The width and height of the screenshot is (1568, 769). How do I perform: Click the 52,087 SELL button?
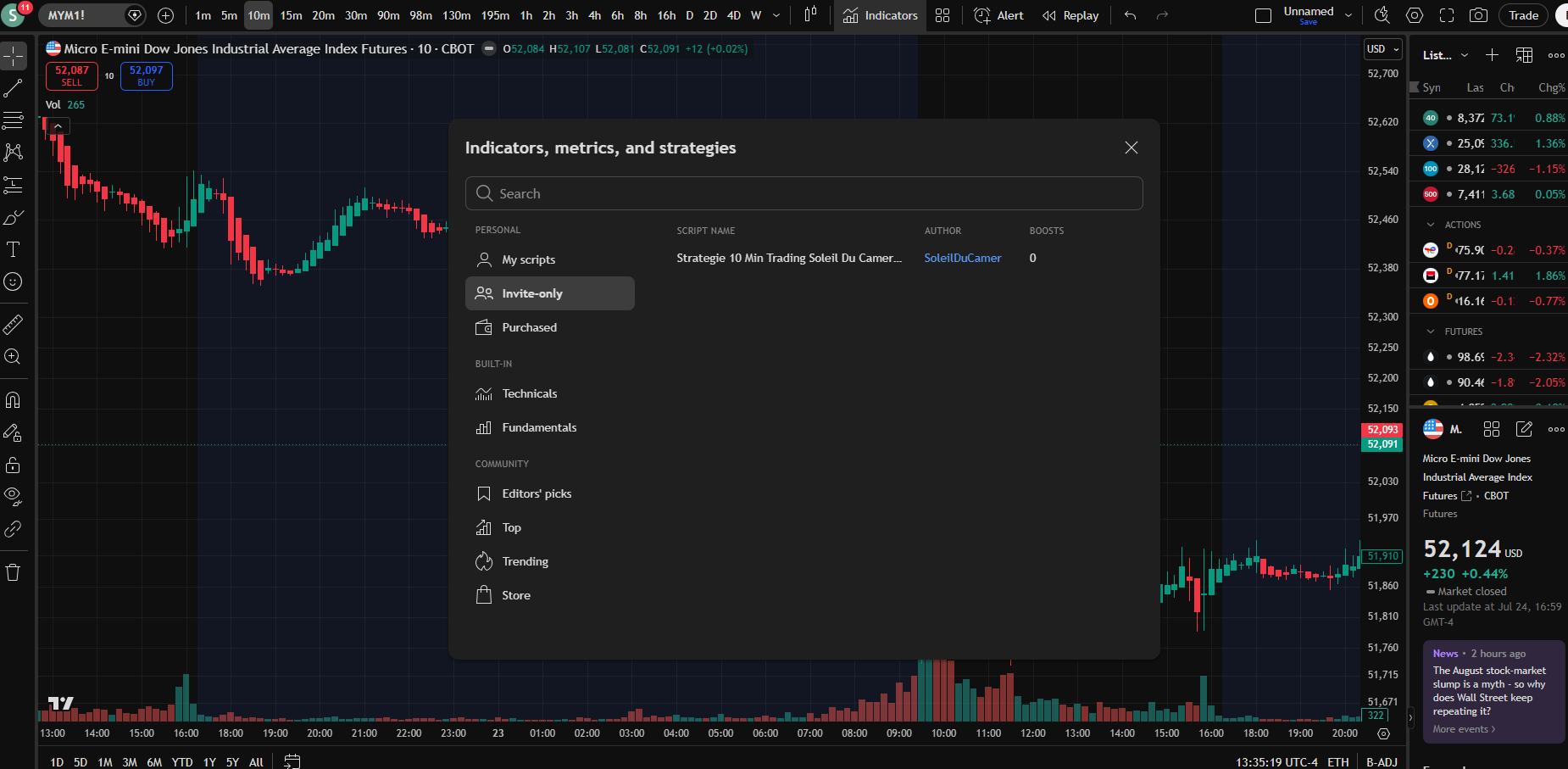[x=72, y=76]
